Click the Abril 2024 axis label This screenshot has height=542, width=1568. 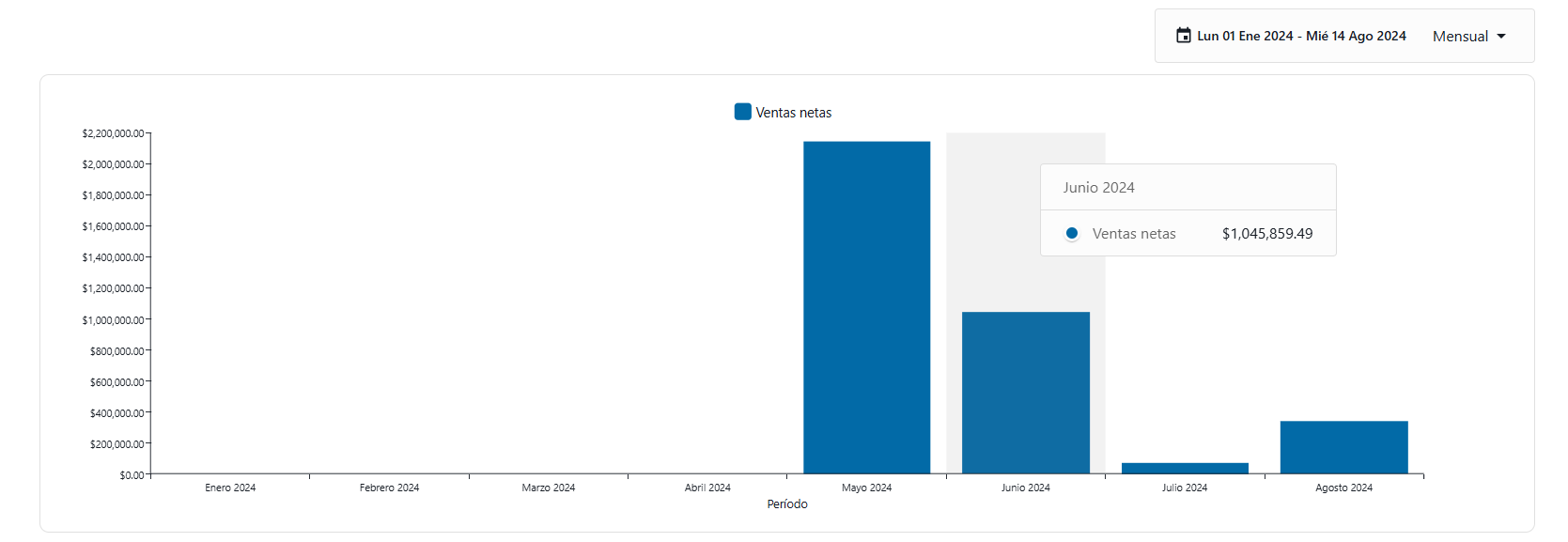[x=707, y=488]
